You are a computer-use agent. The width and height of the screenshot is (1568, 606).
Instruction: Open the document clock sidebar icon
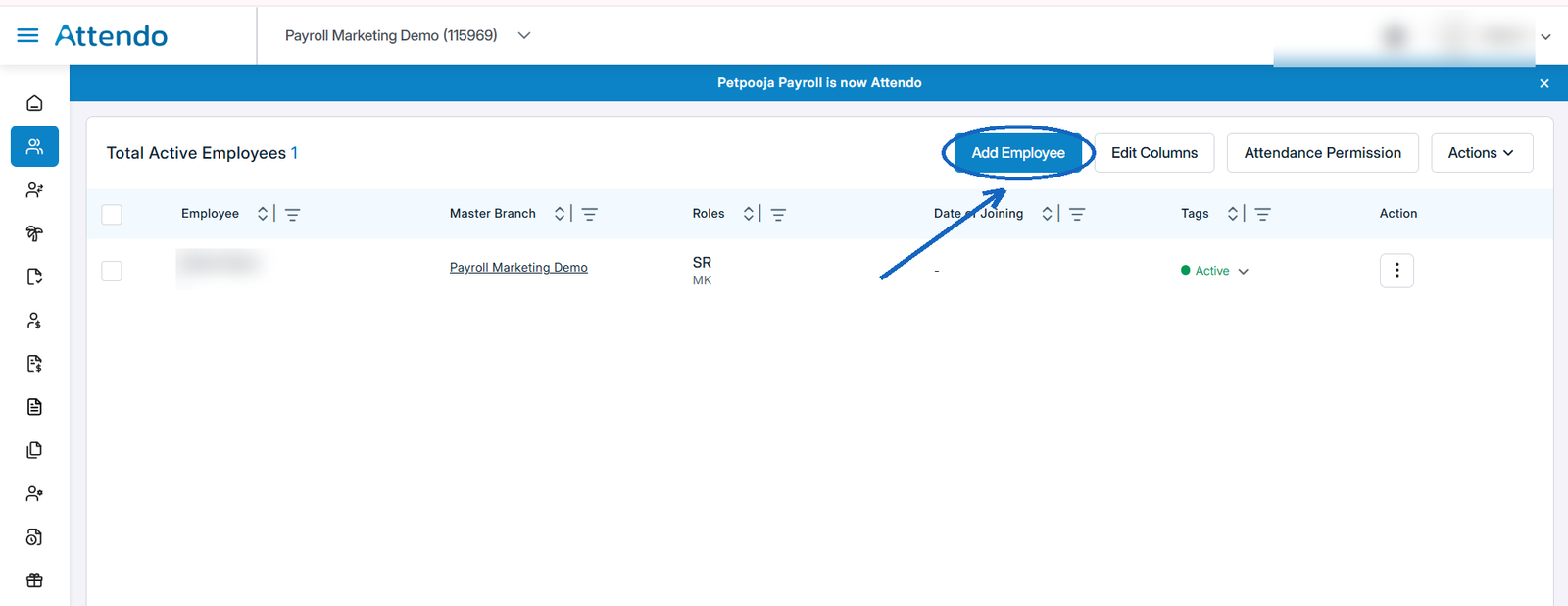click(34, 537)
